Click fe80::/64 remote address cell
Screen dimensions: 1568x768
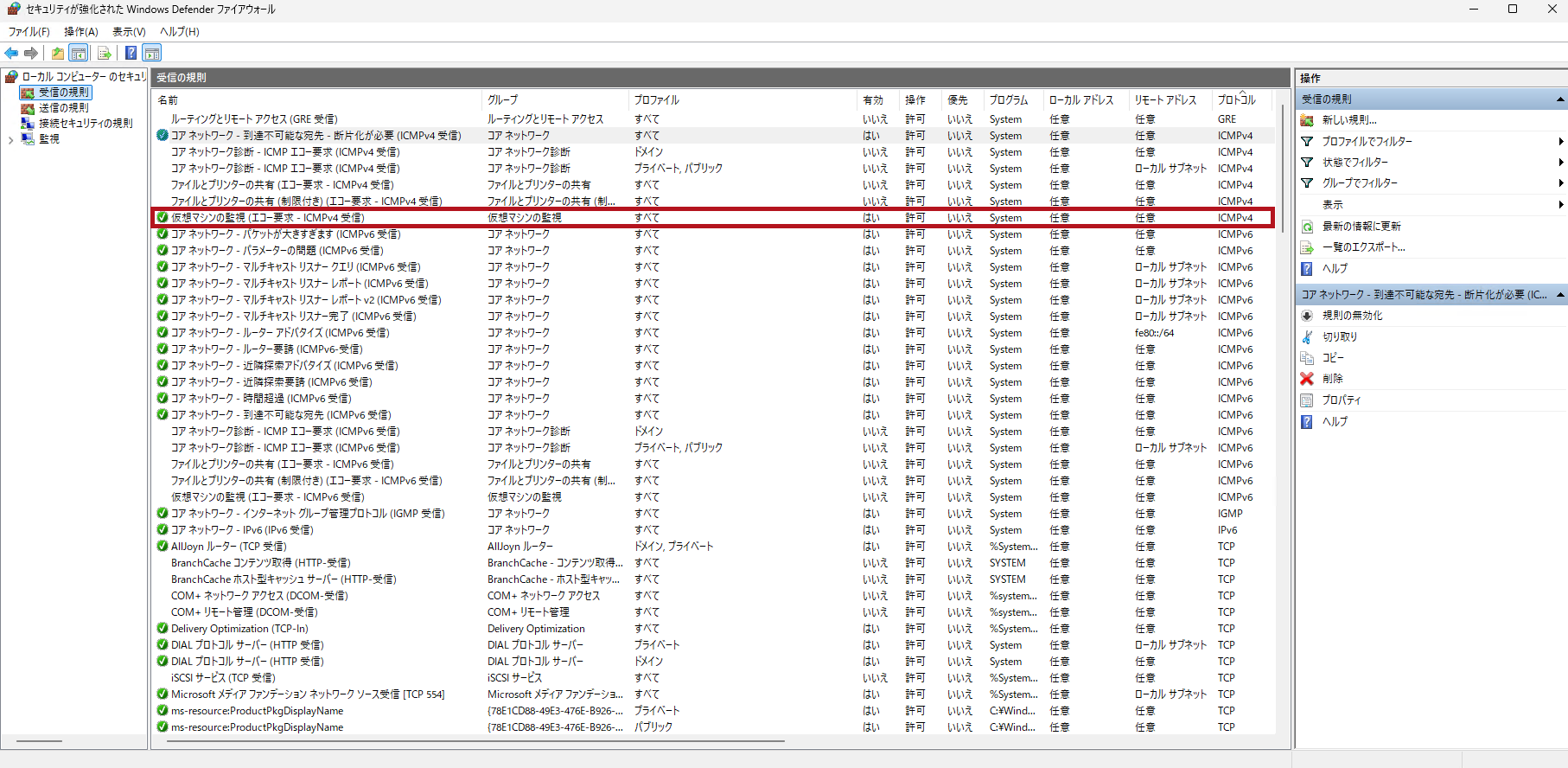[1154, 333]
